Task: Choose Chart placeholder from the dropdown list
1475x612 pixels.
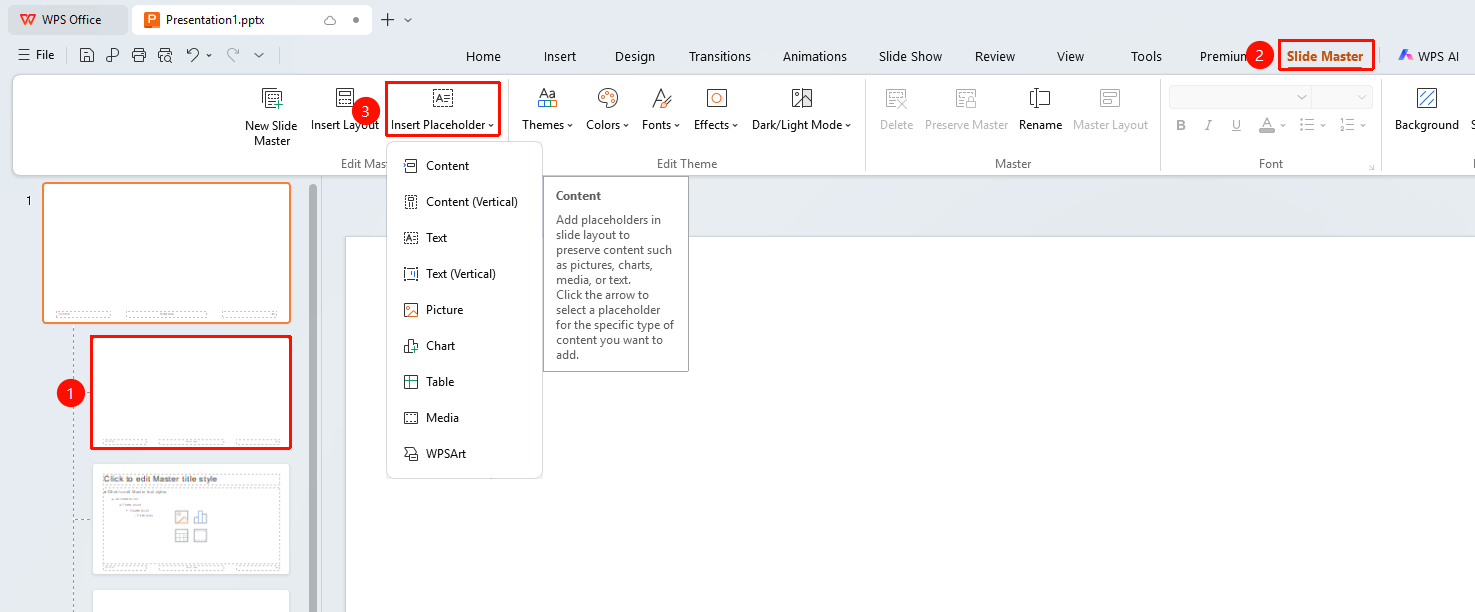Action: coord(464,346)
